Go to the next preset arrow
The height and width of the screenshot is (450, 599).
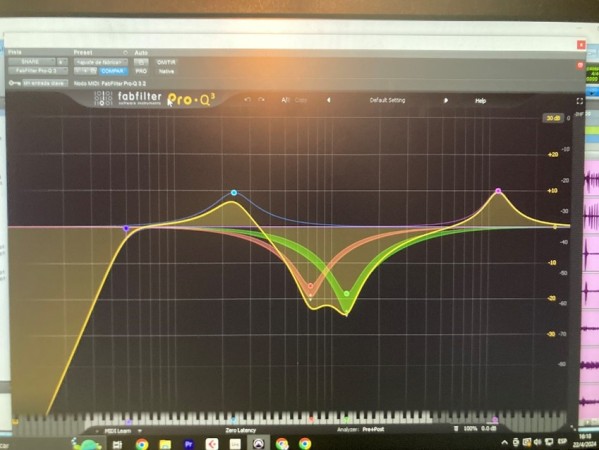point(445,100)
